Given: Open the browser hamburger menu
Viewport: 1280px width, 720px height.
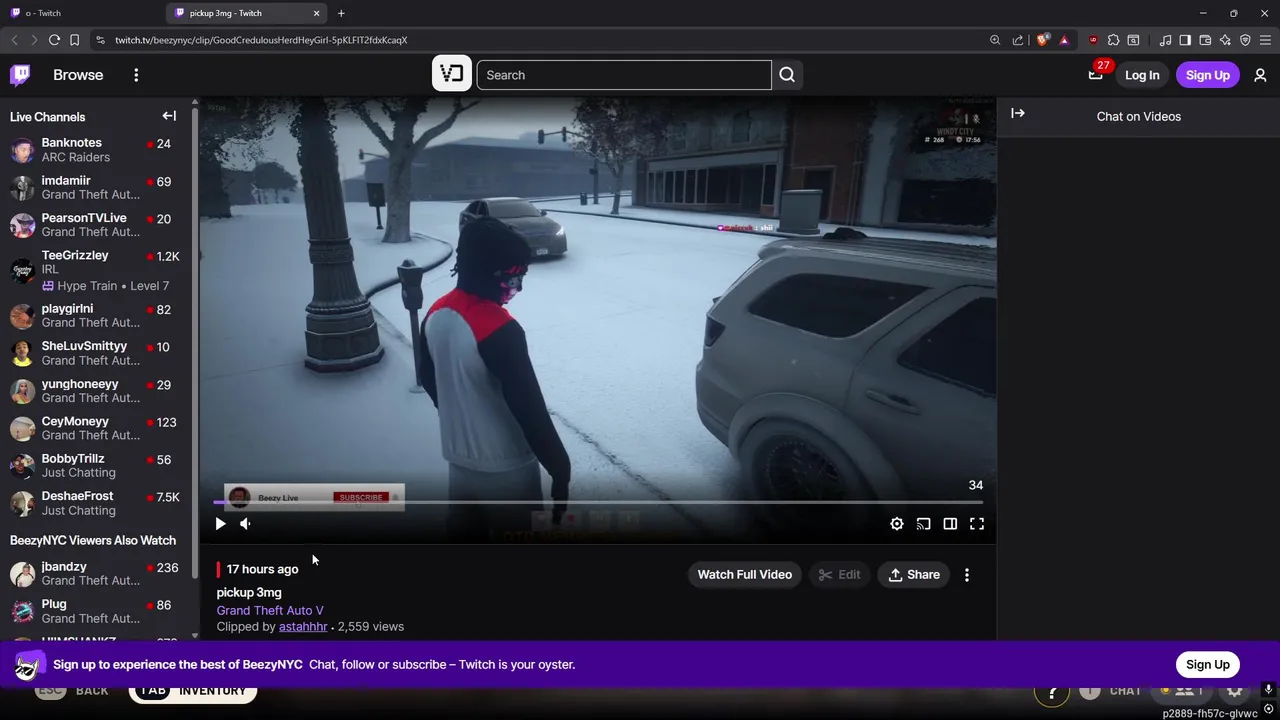Looking at the screenshot, I should click(x=1266, y=40).
